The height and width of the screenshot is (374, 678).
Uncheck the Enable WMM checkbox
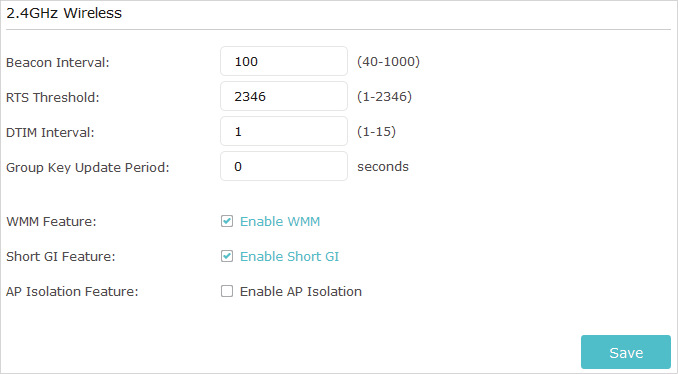pyautogui.click(x=227, y=221)
